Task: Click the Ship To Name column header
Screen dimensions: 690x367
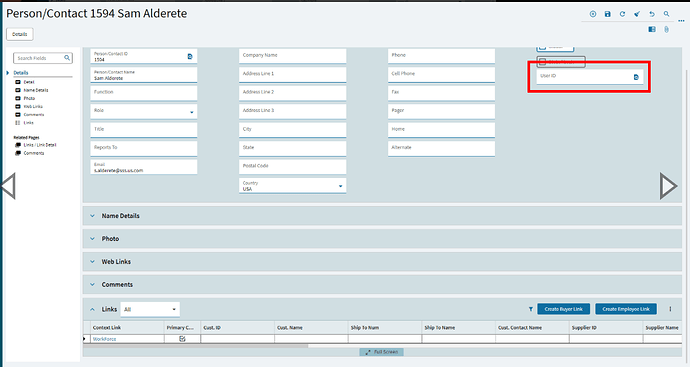Action: tap(459, 327)
